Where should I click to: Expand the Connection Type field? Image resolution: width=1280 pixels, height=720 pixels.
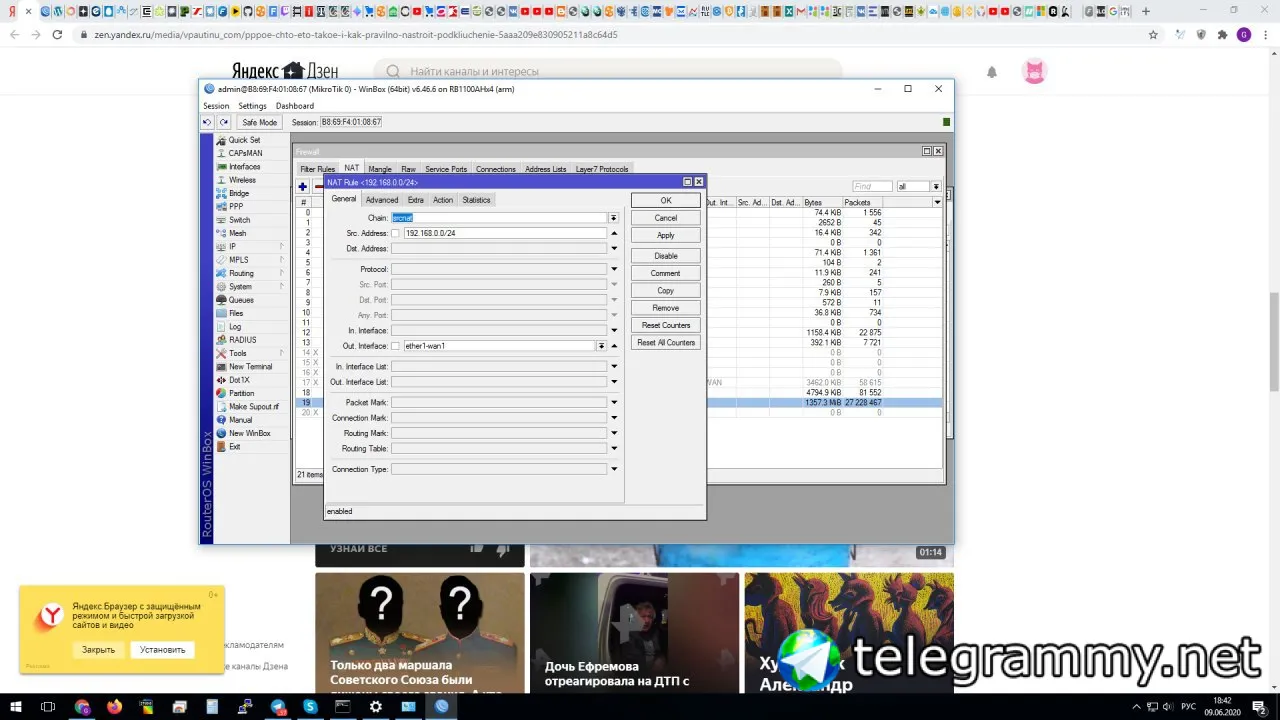pos(614,469)
